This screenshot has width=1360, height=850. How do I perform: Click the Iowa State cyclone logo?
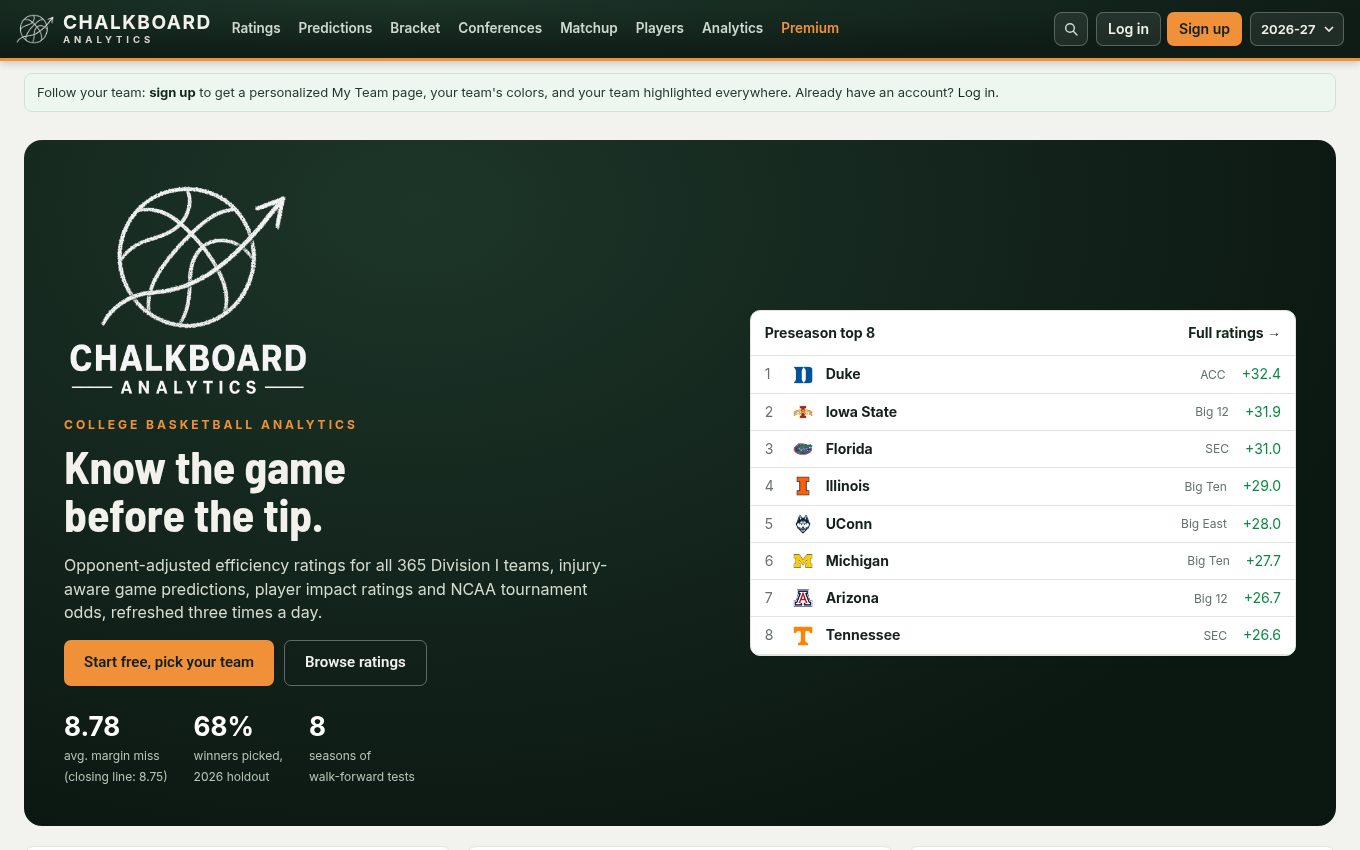coord(803,412)
